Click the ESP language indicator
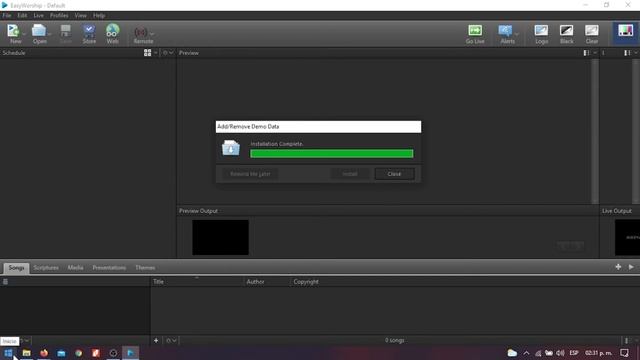 574,353
